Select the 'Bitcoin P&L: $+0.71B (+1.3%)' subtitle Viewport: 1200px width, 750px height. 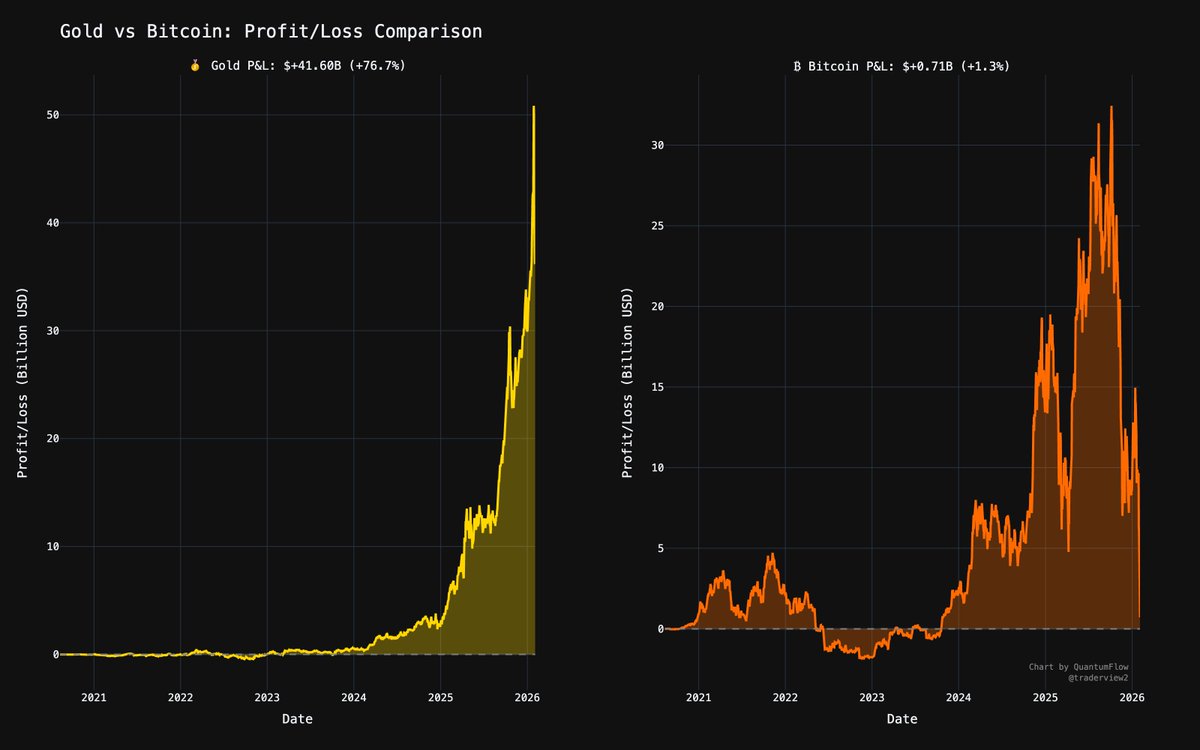911,66
